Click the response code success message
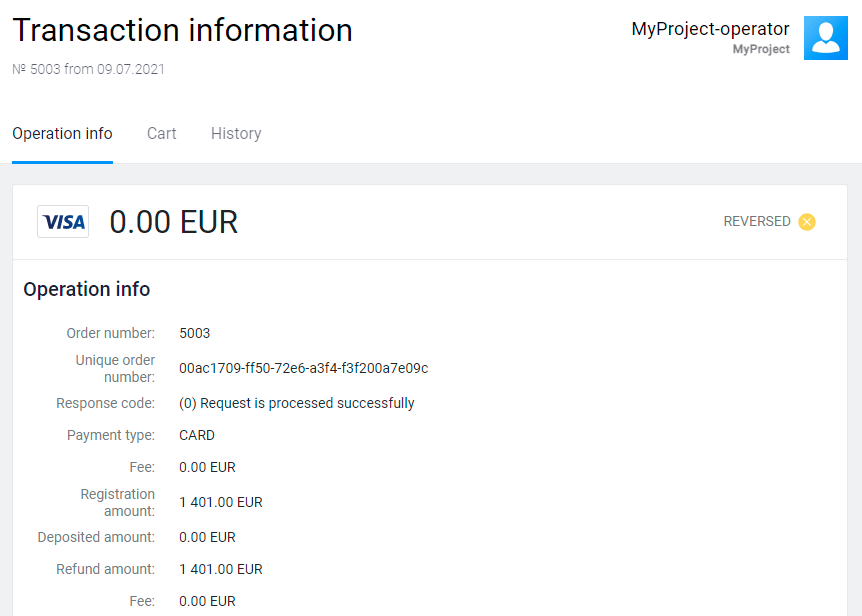This screenshot has height=616, width=862. [296, 403]
